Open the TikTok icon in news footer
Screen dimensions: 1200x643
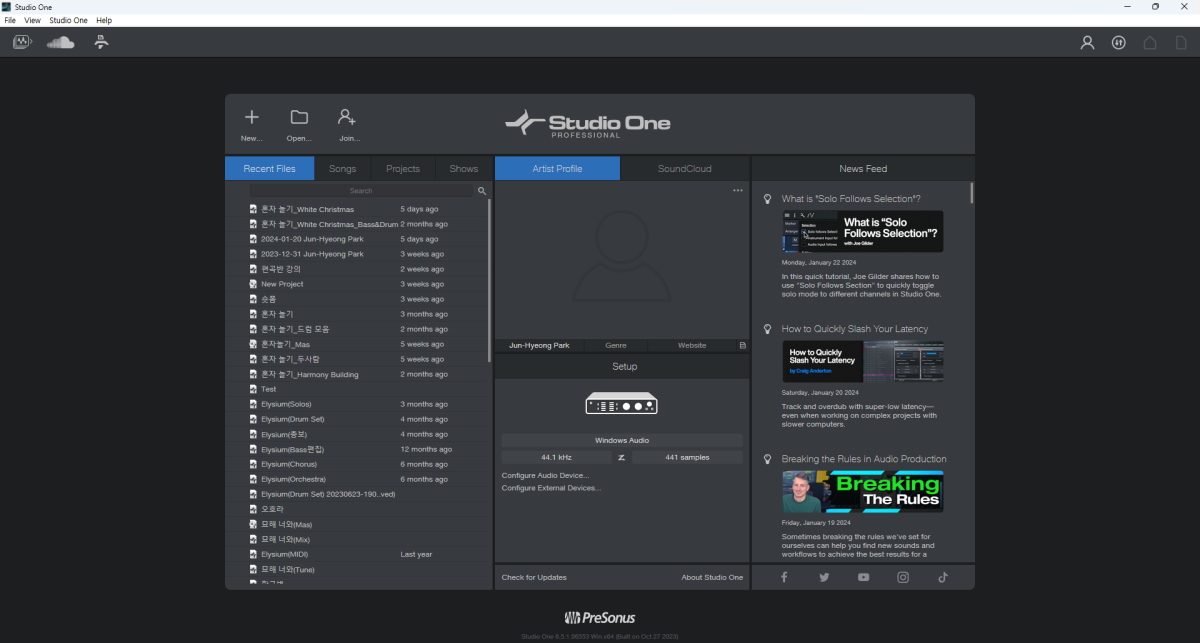click(942, 577)
